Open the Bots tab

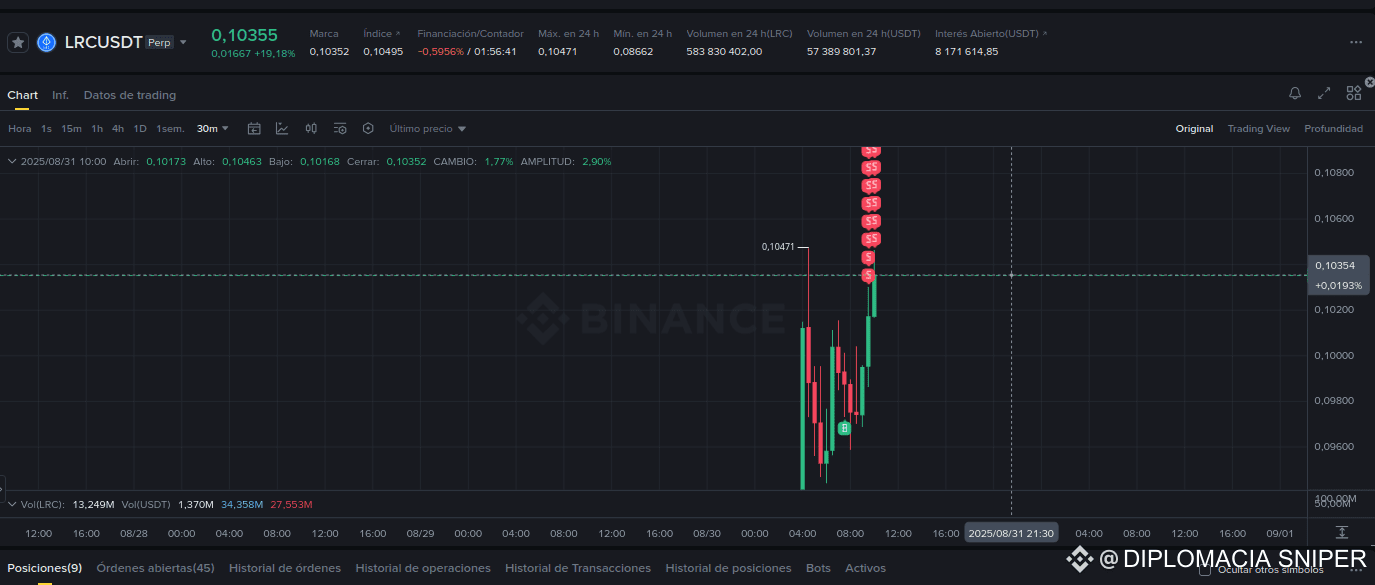click(818, 568)
